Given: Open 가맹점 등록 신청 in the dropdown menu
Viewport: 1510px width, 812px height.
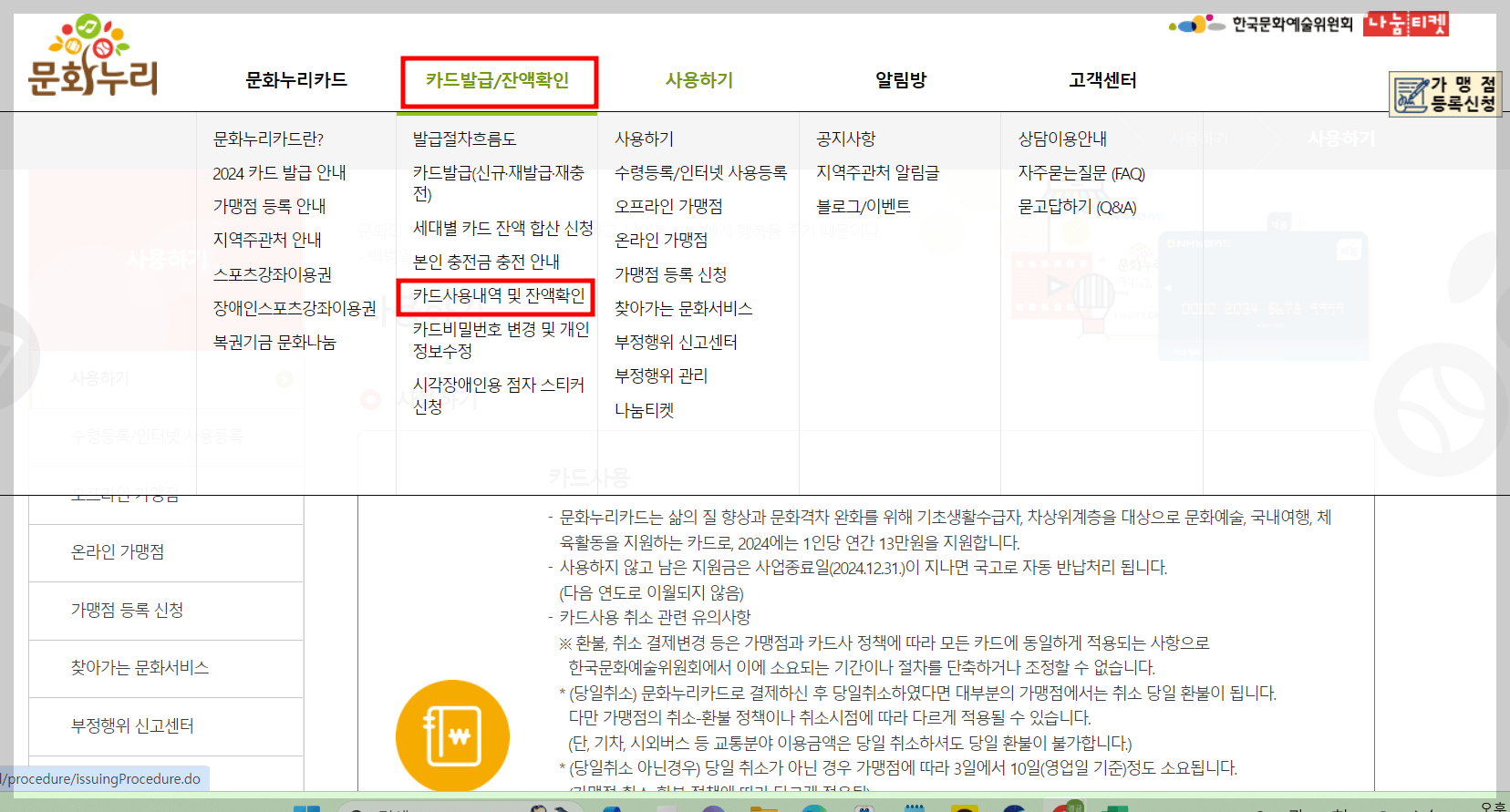Looking at the screenshot, I should (x=670, y=274).
